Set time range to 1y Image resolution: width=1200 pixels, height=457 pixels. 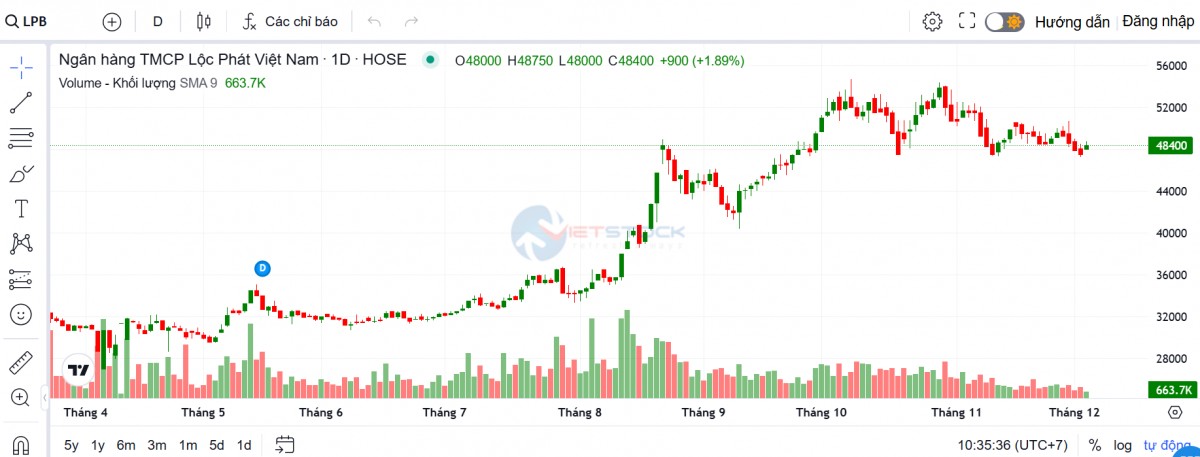click(98, 445)
